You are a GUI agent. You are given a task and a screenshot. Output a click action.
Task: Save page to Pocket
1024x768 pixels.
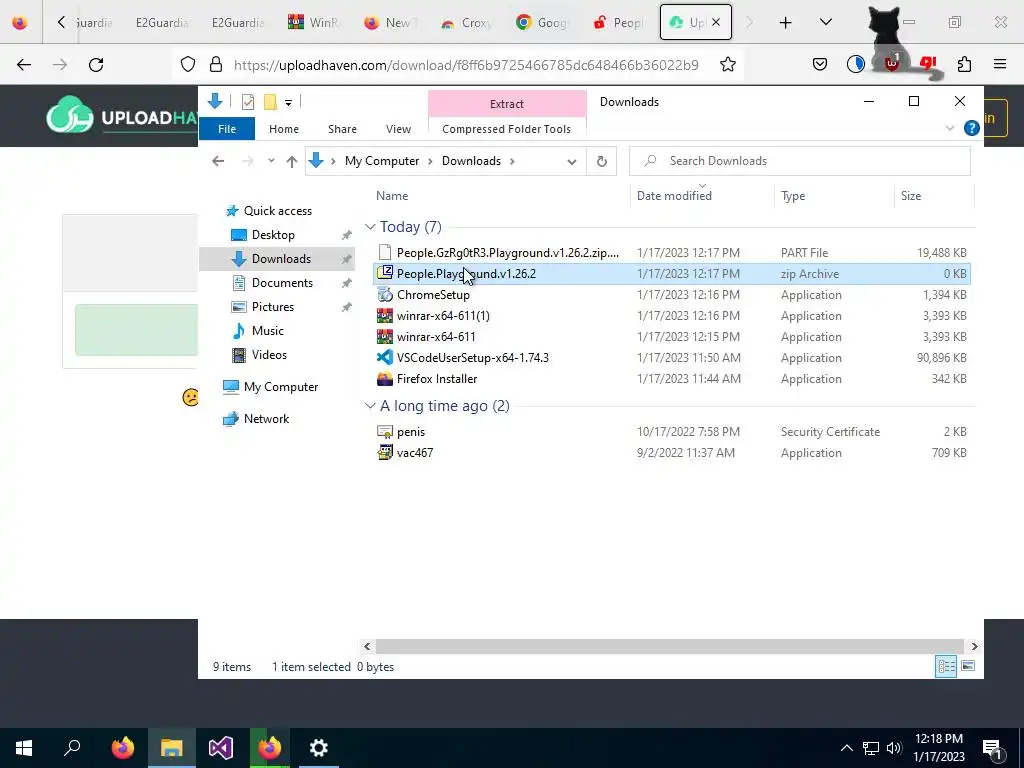(x=820, y=65)
